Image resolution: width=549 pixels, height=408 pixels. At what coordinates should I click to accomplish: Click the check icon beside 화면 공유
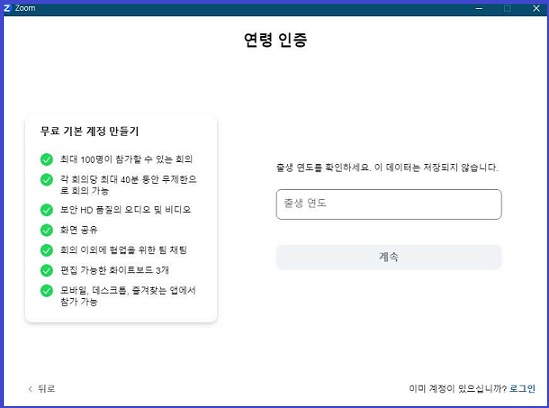(47, 230)
